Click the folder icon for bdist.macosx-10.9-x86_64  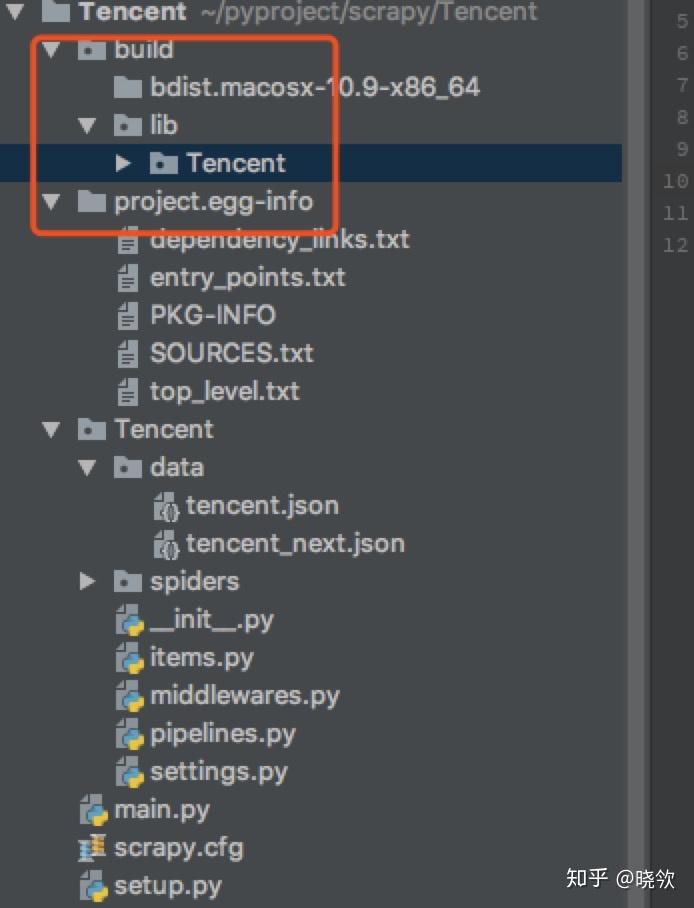128,88
